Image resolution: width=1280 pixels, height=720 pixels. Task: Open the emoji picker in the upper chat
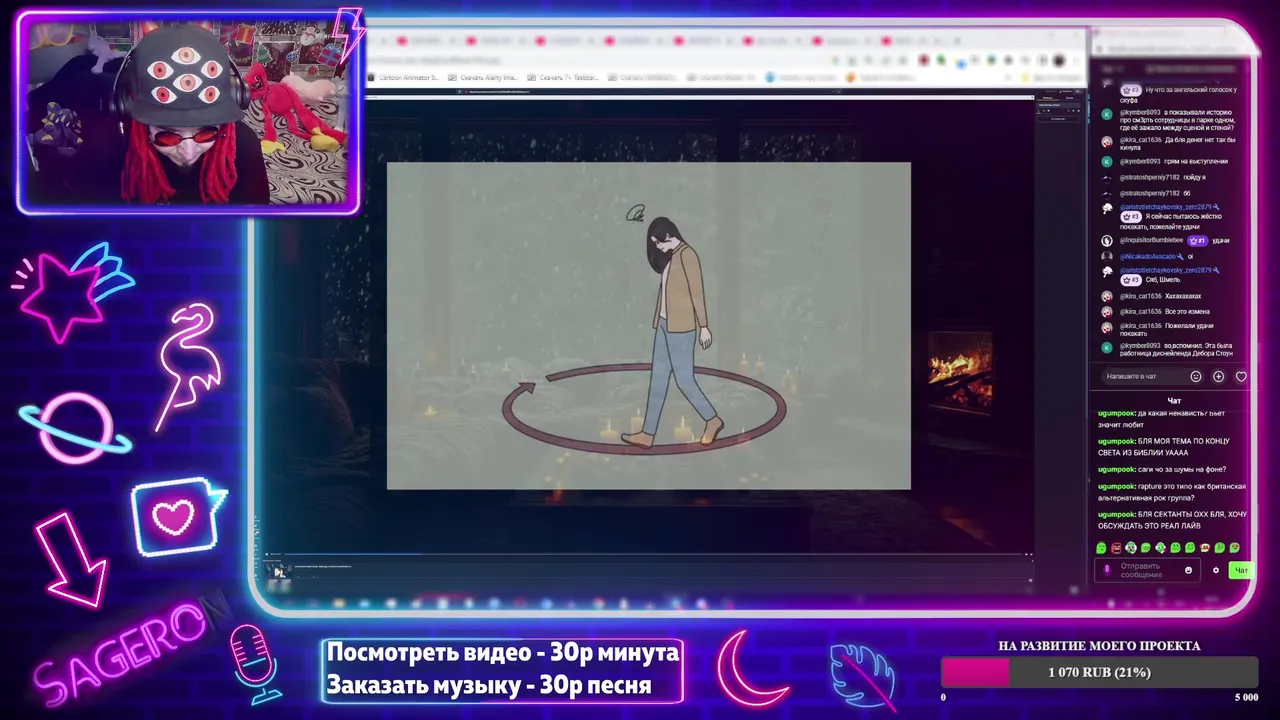pyautogui.click(x=1195, y=377)
